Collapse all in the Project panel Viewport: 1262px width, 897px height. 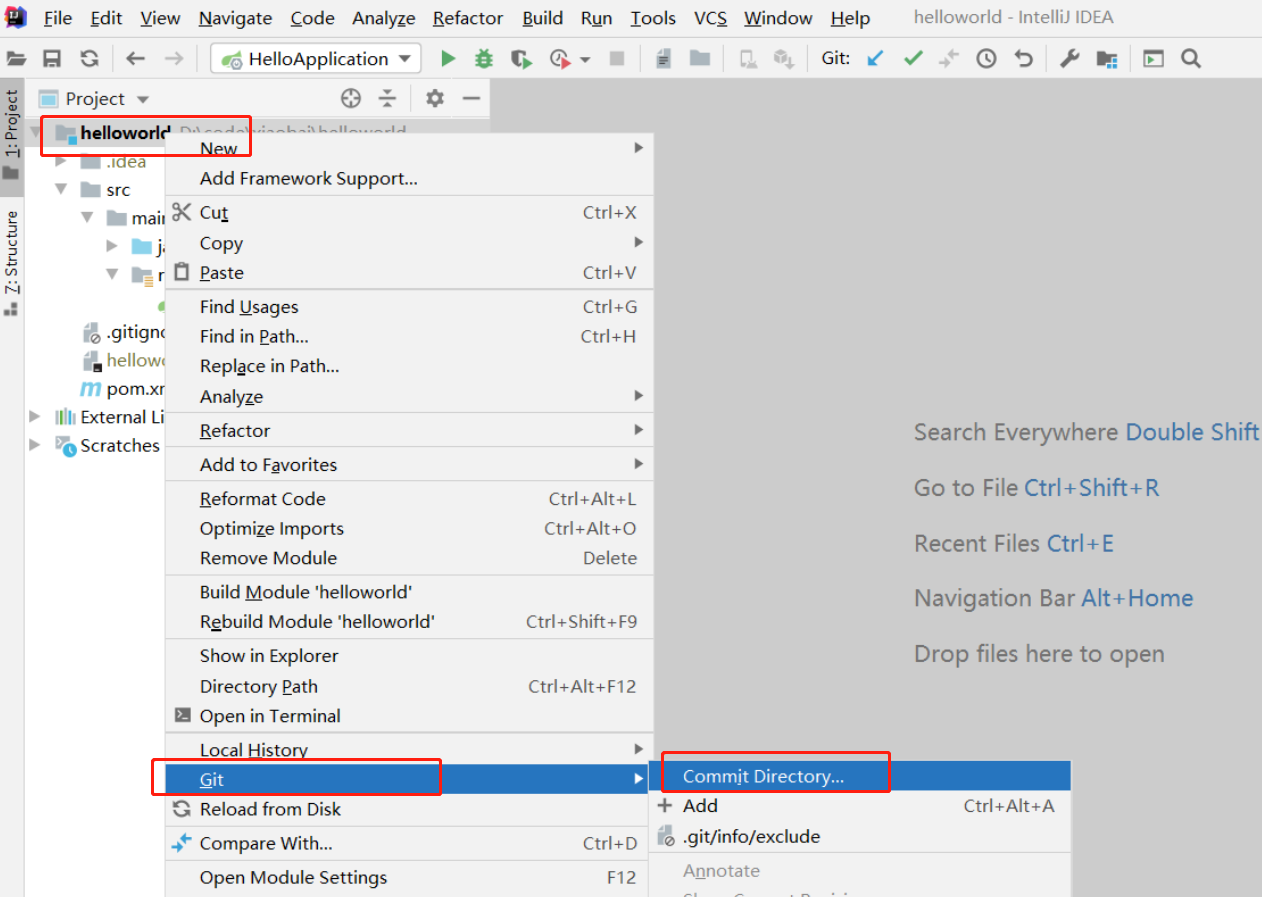[x=388, y=98]
